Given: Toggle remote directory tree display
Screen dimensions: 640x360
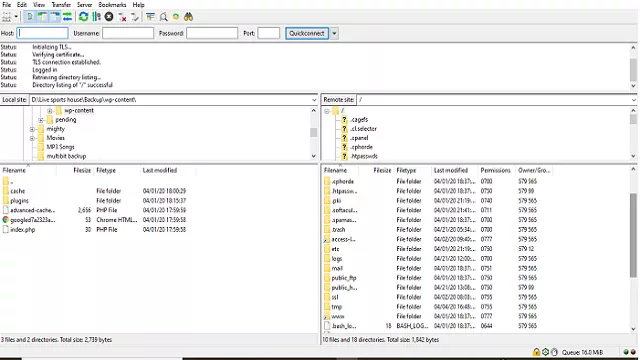Looking at the screenshot, I should 55,17.
